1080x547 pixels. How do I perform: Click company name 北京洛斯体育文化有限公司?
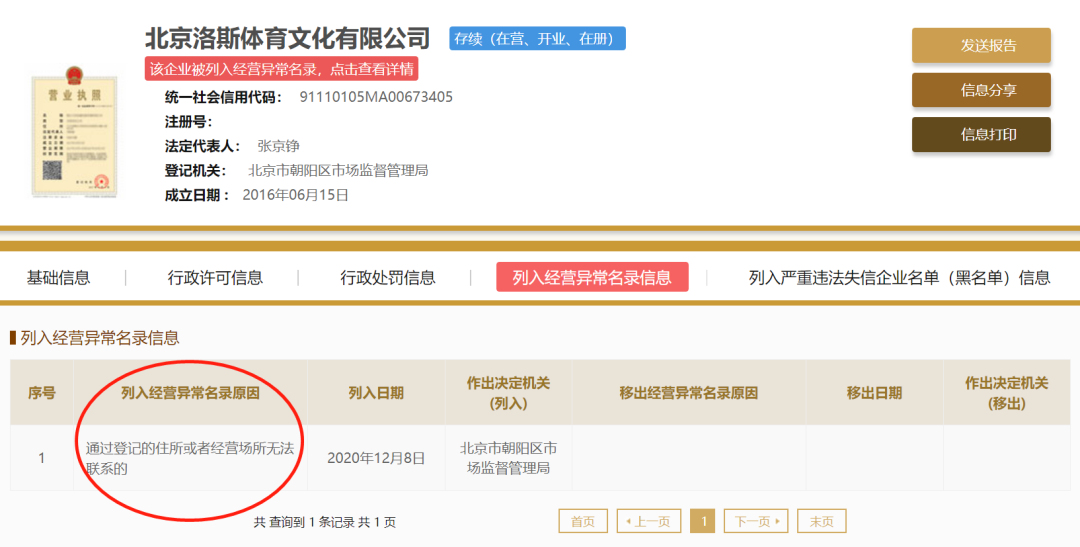[287, 39]
